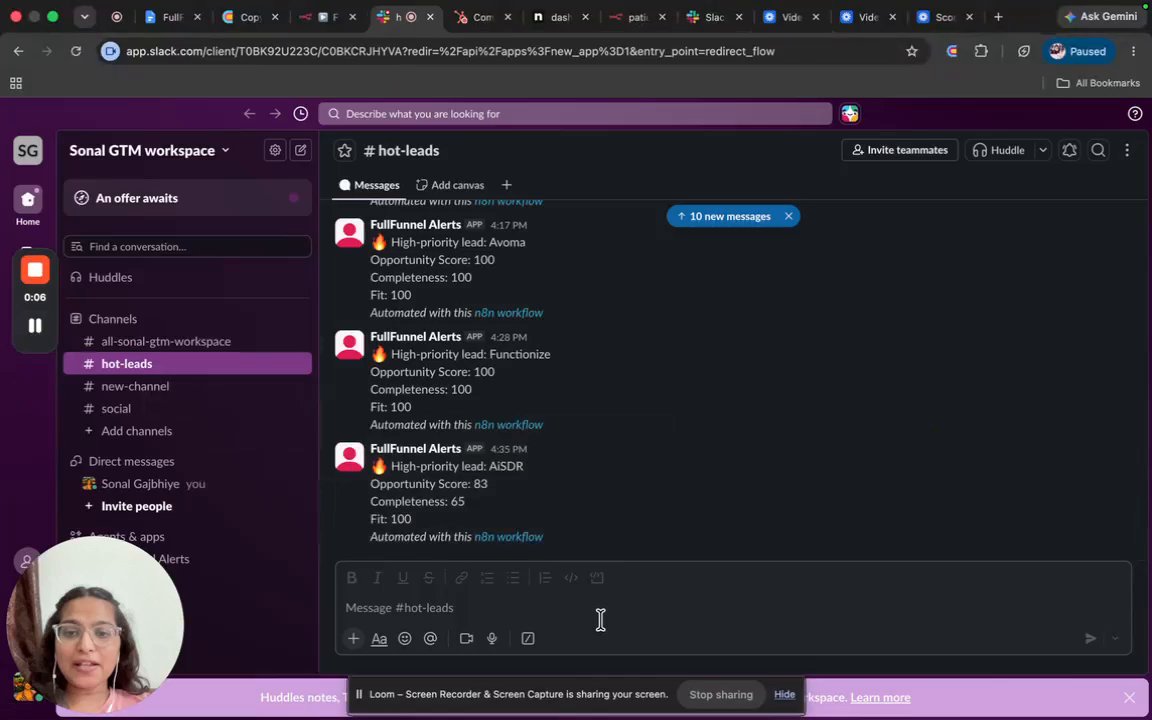
Task: Bookmark page with Chrome star icon
Action: pyautogui.click(x=912, y=51)
